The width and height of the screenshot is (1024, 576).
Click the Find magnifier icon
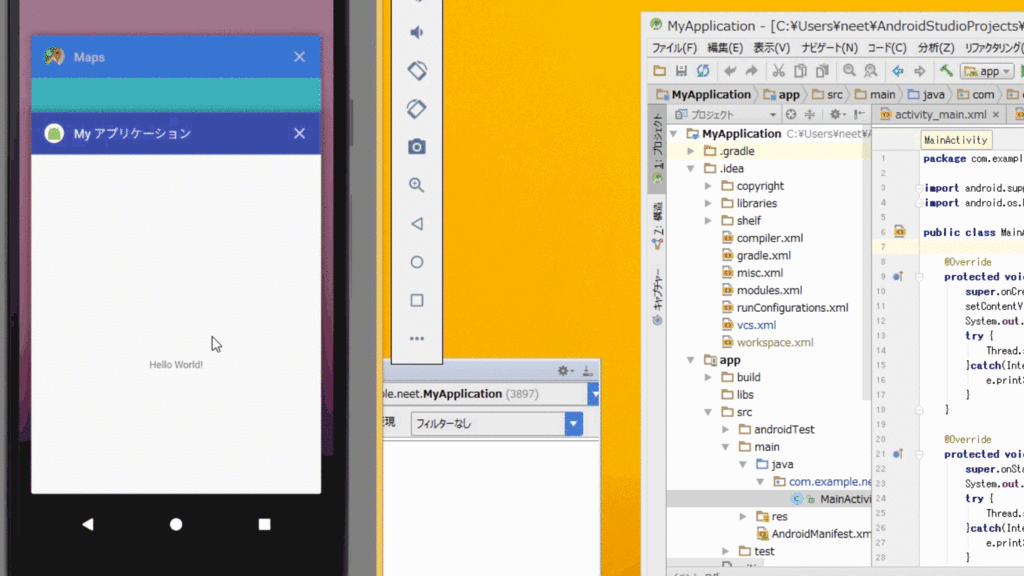pos(849,71)
